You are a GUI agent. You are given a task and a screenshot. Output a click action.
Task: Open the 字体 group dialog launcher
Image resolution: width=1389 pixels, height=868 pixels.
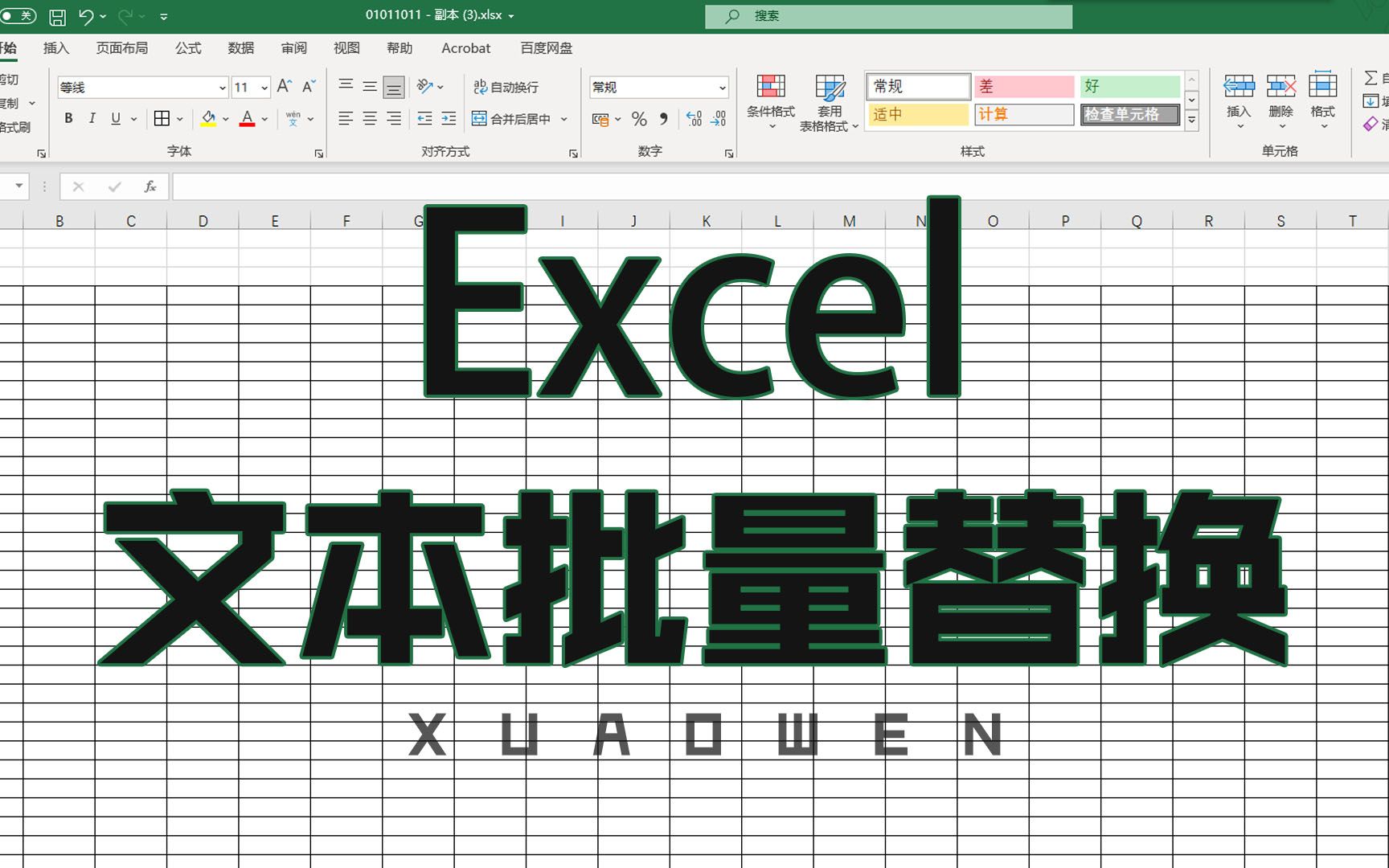tap(319, 153)
